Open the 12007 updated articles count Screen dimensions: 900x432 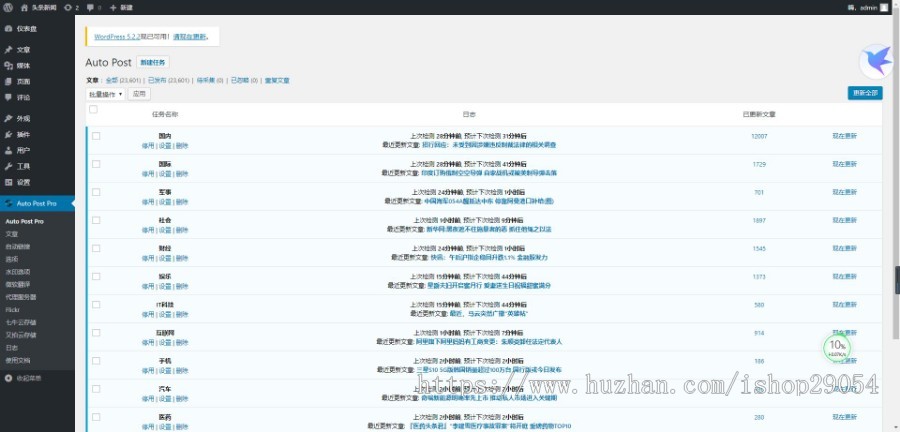click(x=759, y=136)
